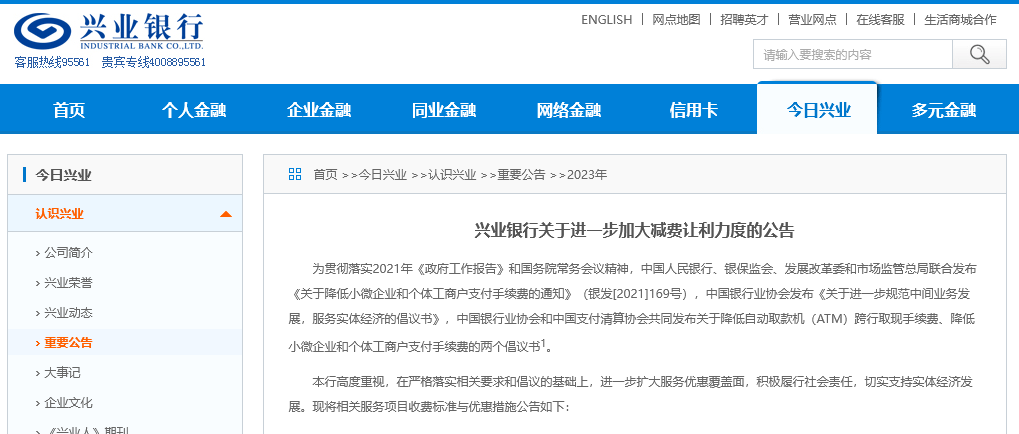Click breadcrumb 重要公告 link
Screen dimensions: 1019x434
point(521,174)
